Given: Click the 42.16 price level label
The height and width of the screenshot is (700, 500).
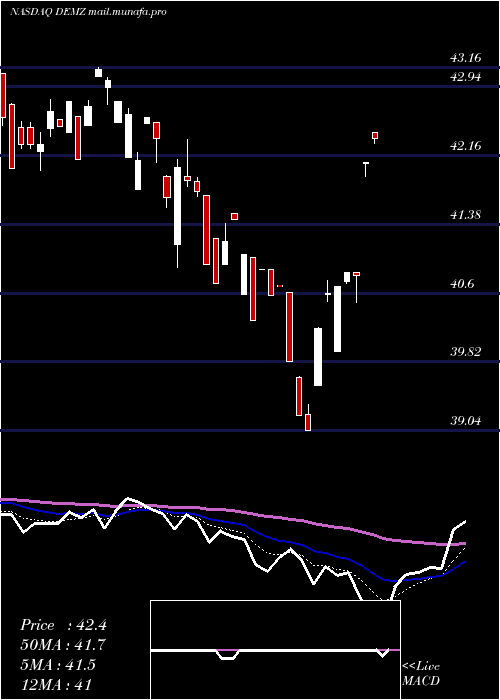Looking at the screenshot, I should tap(466, 146).
